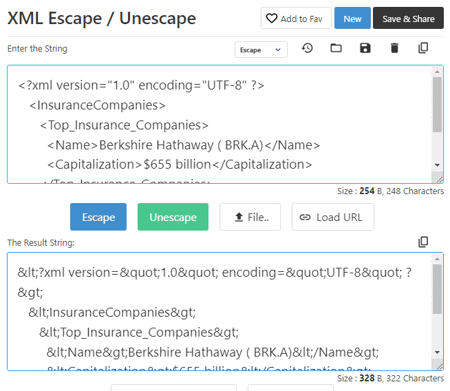Click inside the Result String textarea
450x391 pixels.
click(220, 312)
